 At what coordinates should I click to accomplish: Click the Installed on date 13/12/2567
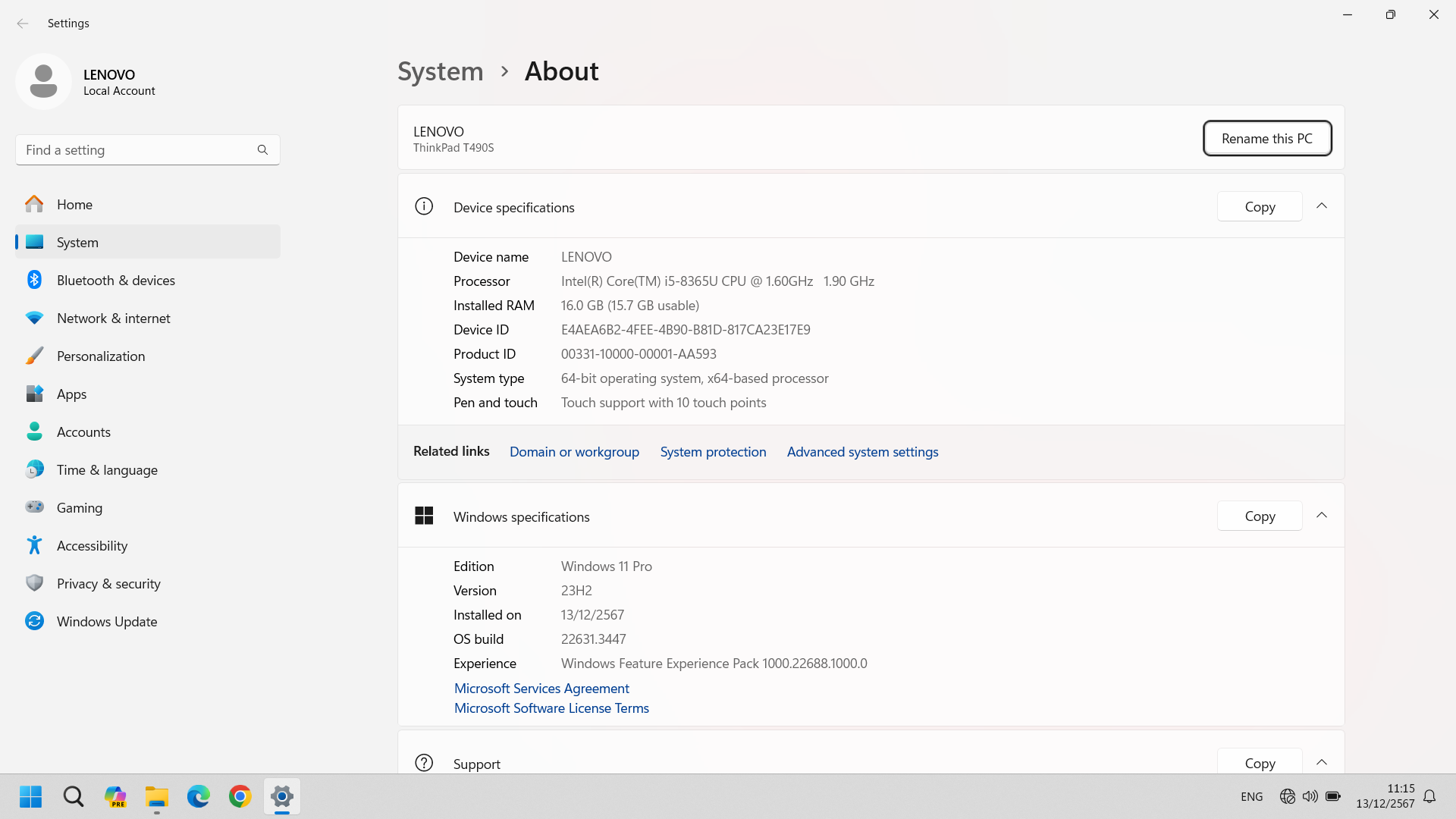coord(592,615)
